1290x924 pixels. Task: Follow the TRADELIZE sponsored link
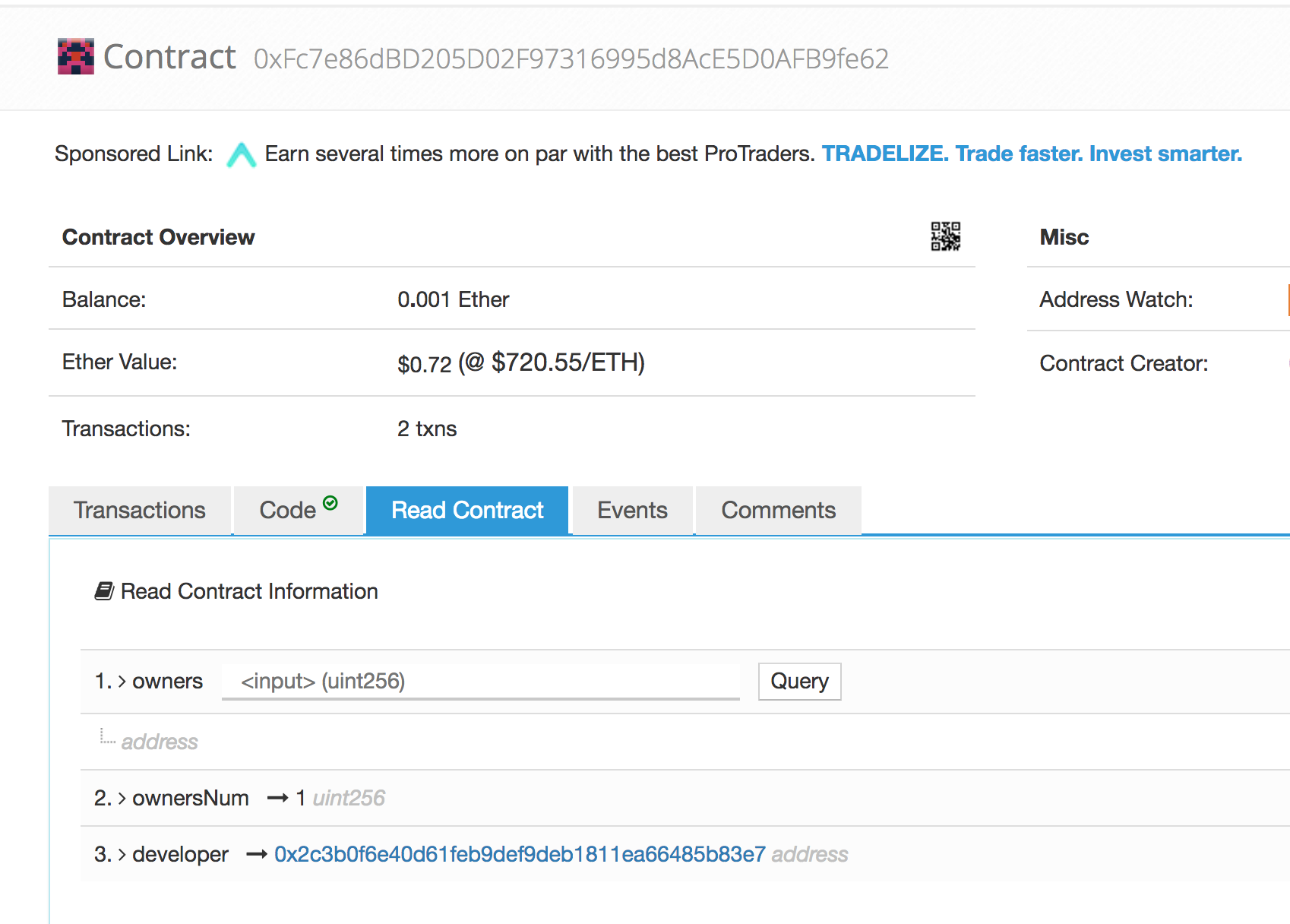click(1032, 153)
